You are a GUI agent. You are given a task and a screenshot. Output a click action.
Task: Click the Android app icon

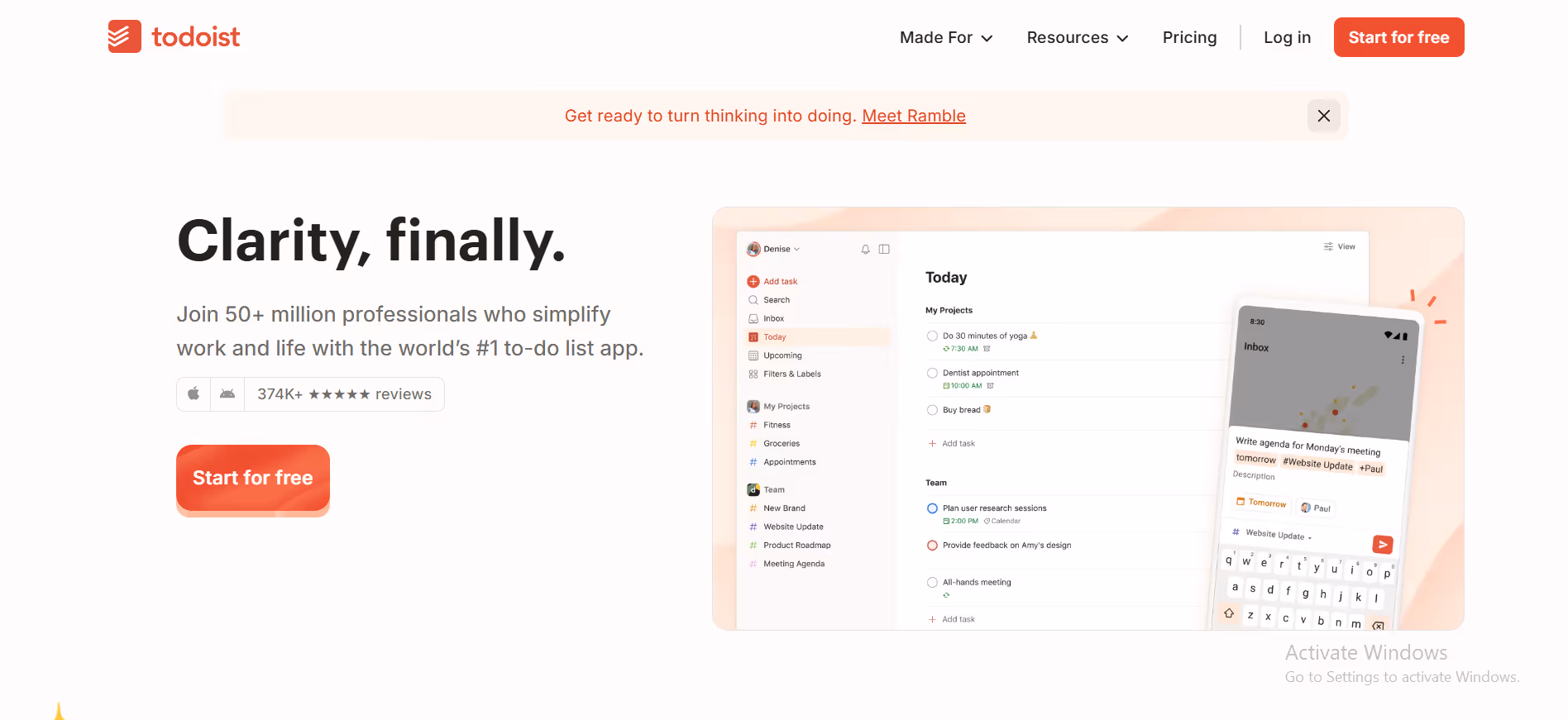tap(227, 394)
